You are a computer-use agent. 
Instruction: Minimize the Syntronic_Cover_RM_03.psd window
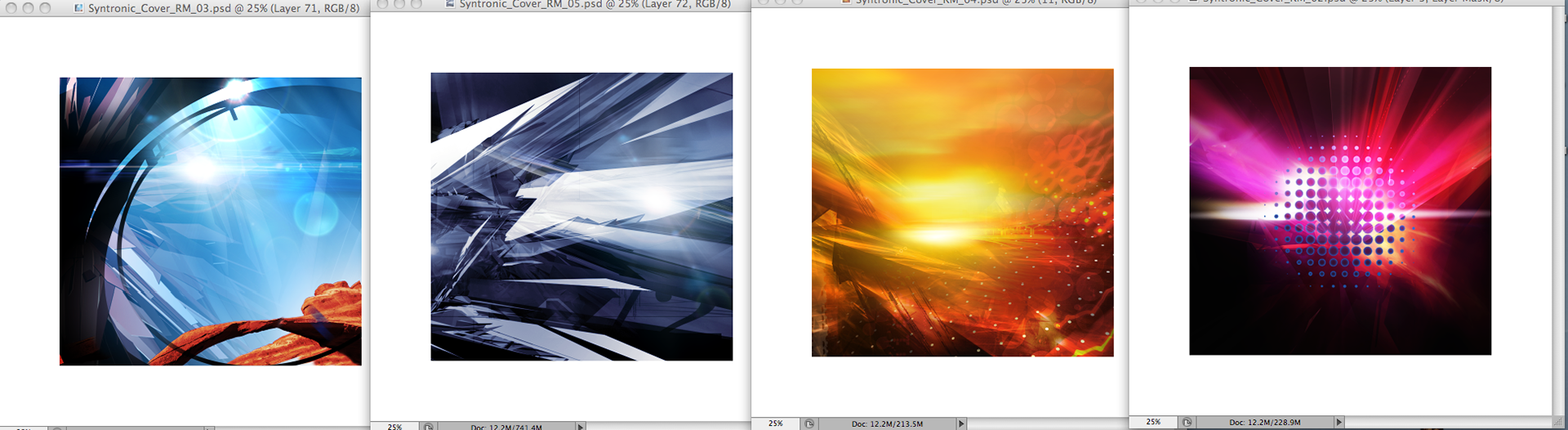28,8
